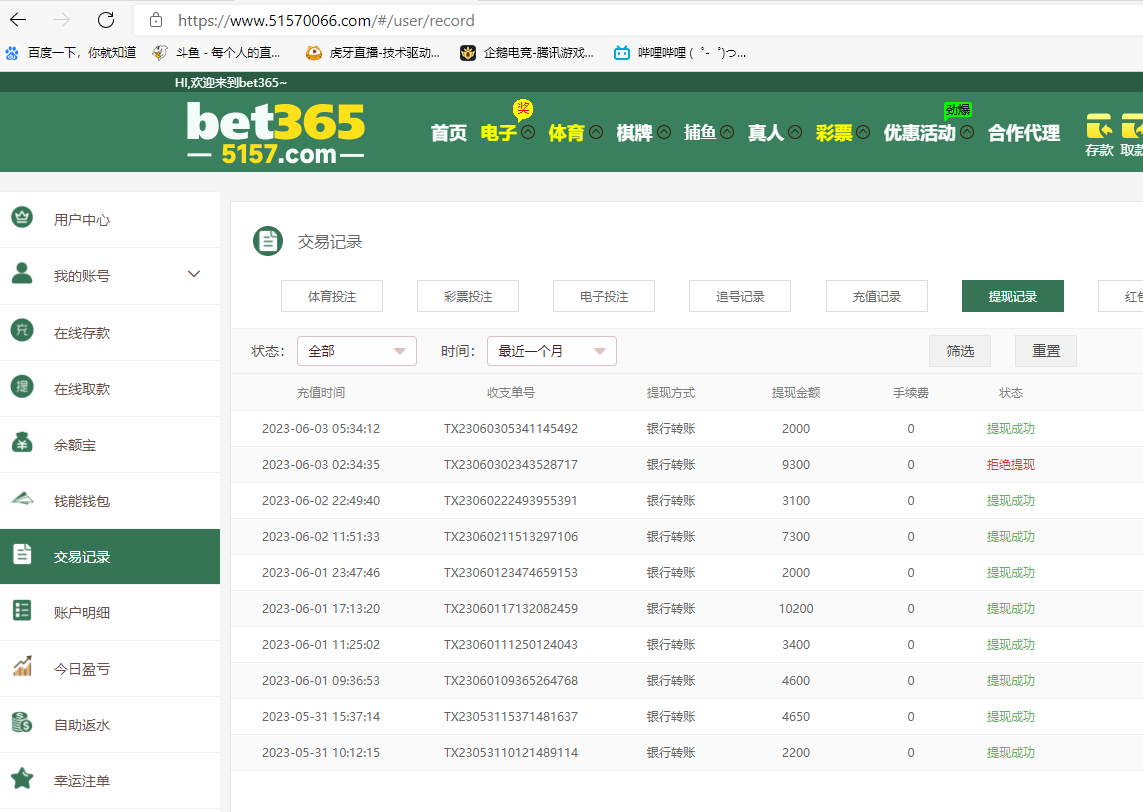Open the 时间 dropdown showing 最近一个月
This screenshot has height=812, width=1143.
tap(551, 351)
